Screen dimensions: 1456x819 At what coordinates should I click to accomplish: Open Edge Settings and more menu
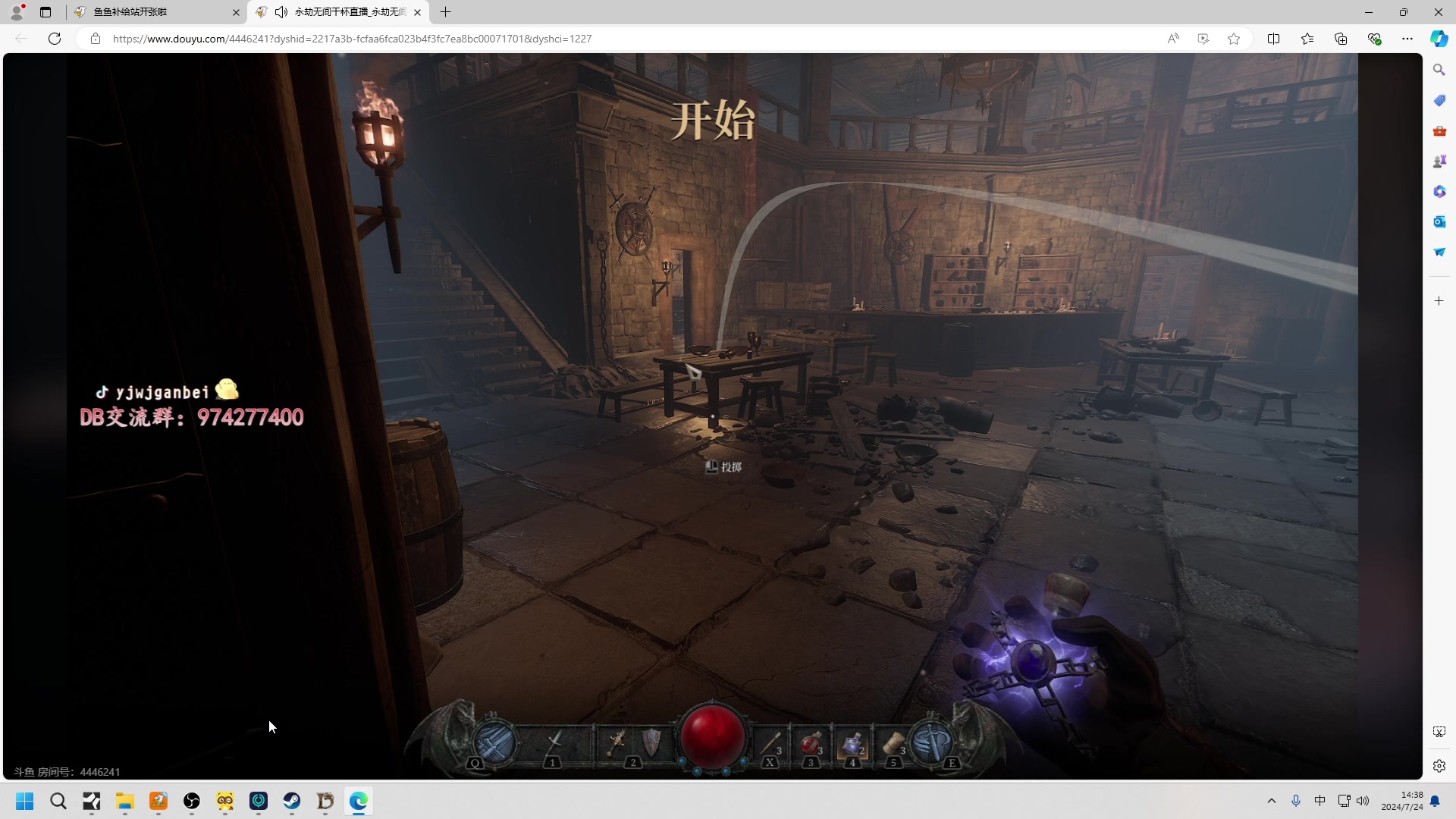click(x=1407, y=39)
